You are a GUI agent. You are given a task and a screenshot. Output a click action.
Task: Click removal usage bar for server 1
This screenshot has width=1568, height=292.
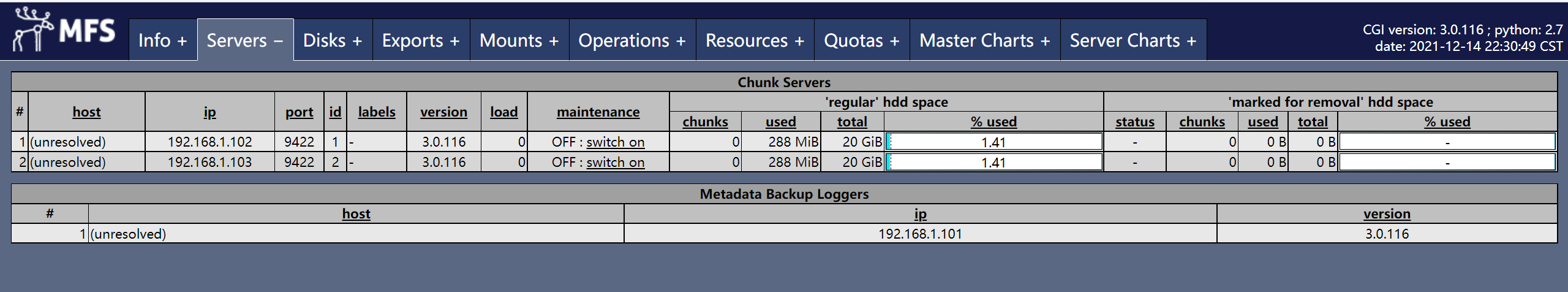point(1447,142)
